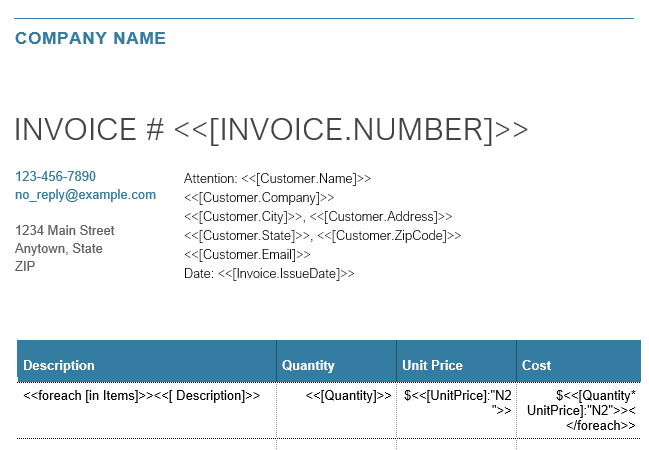The width and height of the screenshot is (649, 450).
Task: Click the INVOICE # title text
Action: [89, 130]
